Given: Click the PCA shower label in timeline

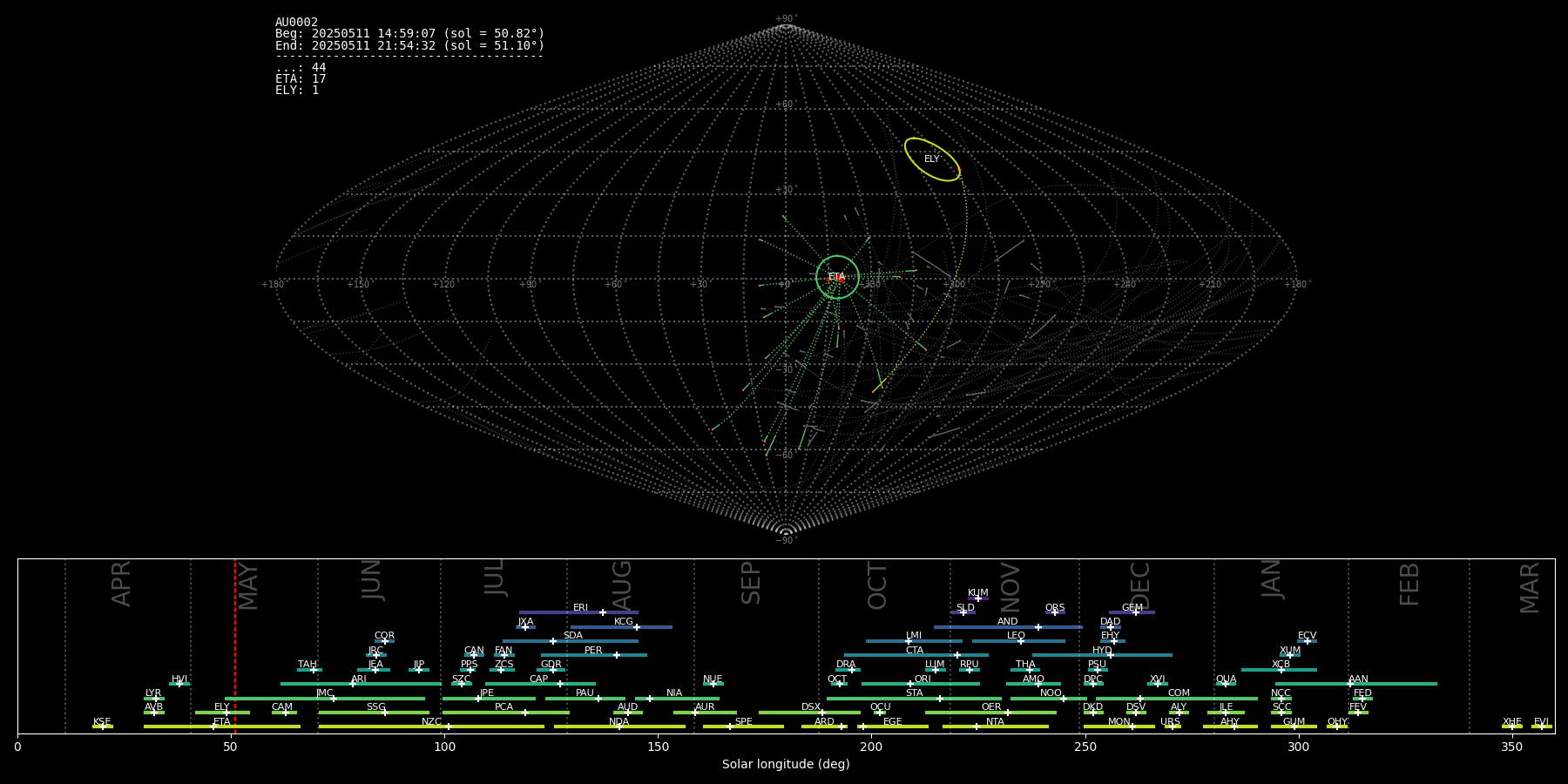Looking at the screenshot, I should [x=504, y=707].
